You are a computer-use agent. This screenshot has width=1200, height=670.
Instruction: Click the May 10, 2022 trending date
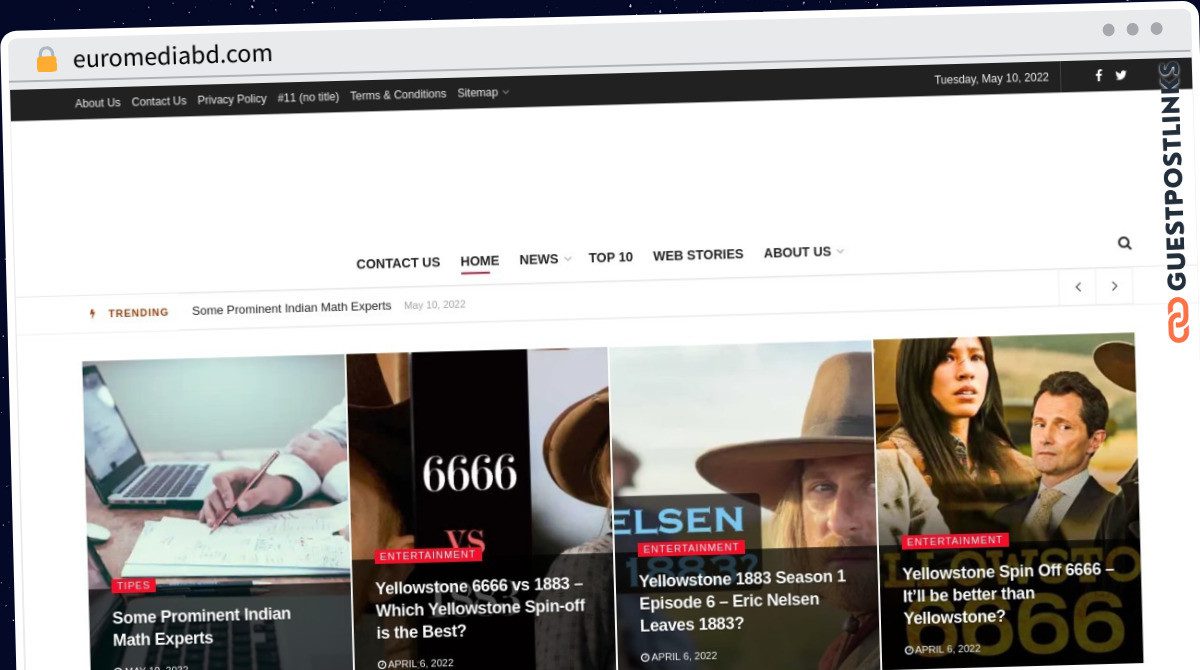point(435,305)
